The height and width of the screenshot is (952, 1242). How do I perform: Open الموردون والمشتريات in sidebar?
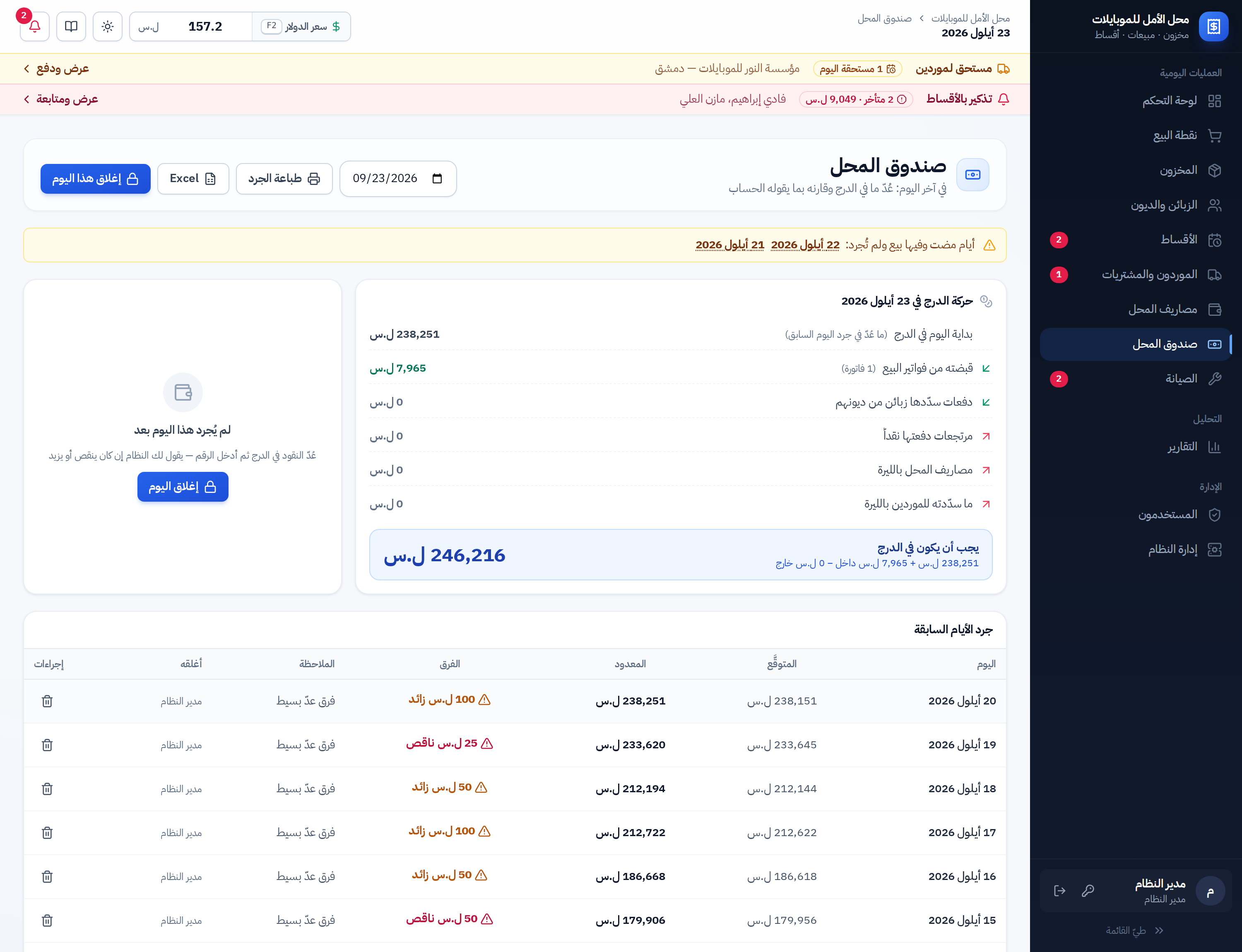pos(1136,275)
